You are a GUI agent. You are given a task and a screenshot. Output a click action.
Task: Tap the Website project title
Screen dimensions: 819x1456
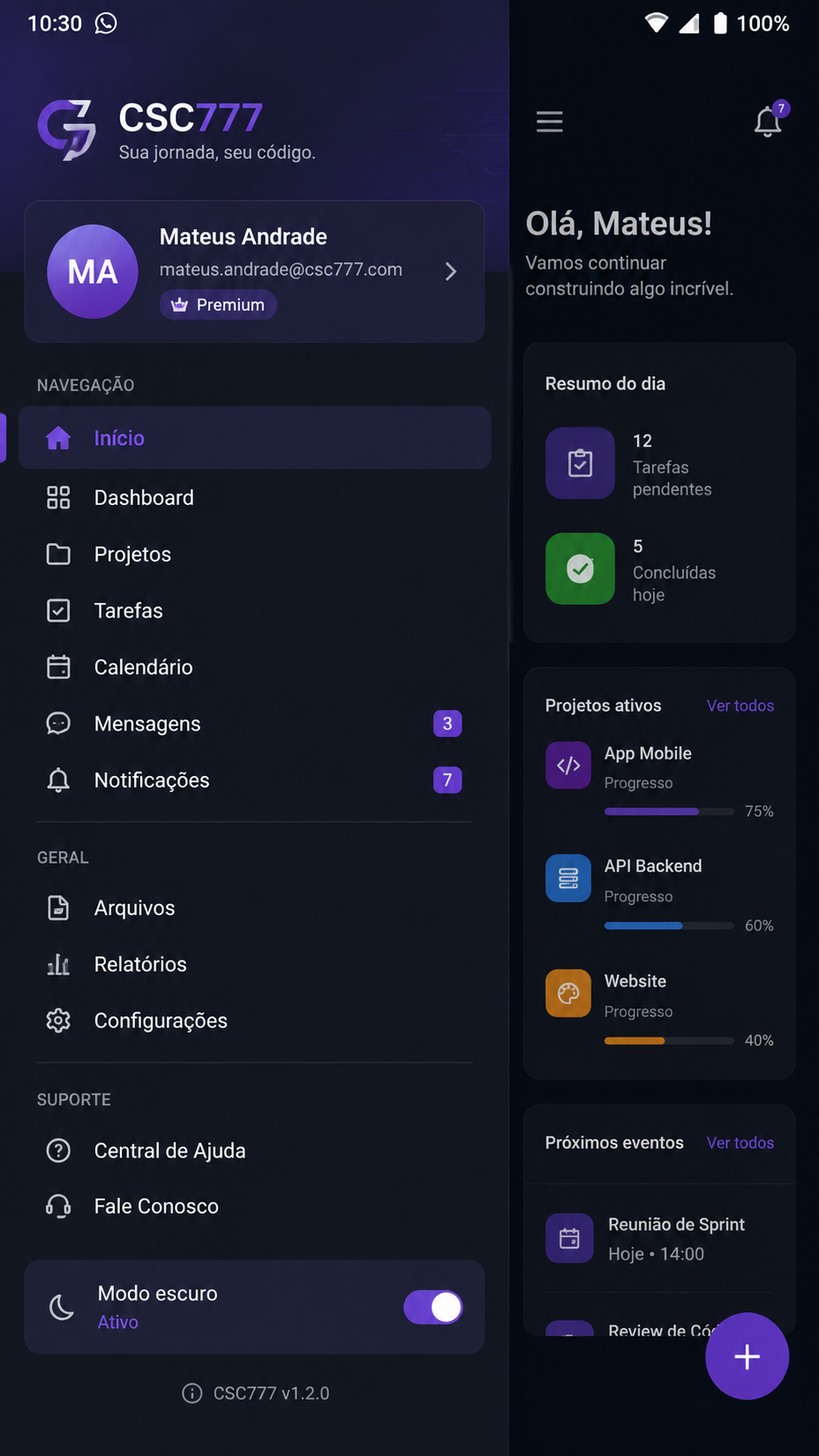(x=635, y=981)
